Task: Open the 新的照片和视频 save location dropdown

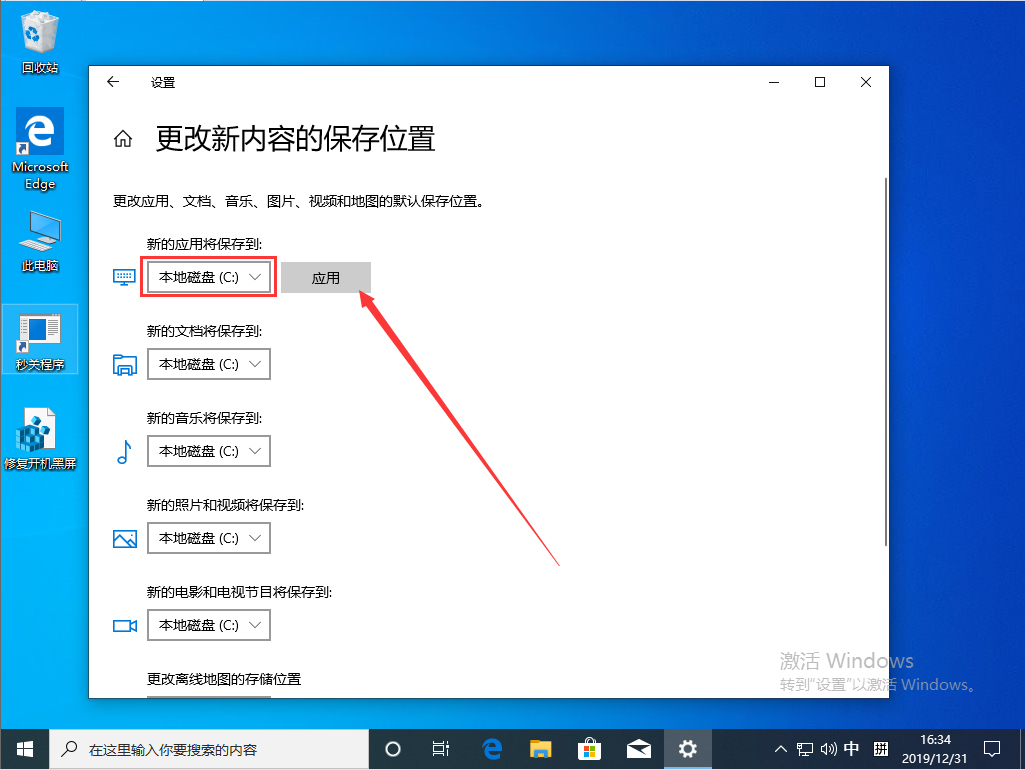Action: click(x=208, y=538)
